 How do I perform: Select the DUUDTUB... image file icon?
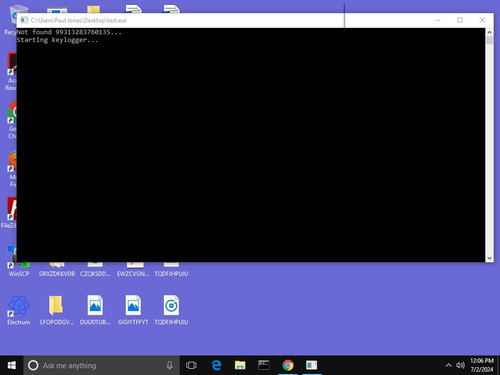pyautogui.click(x=95, y=309)
